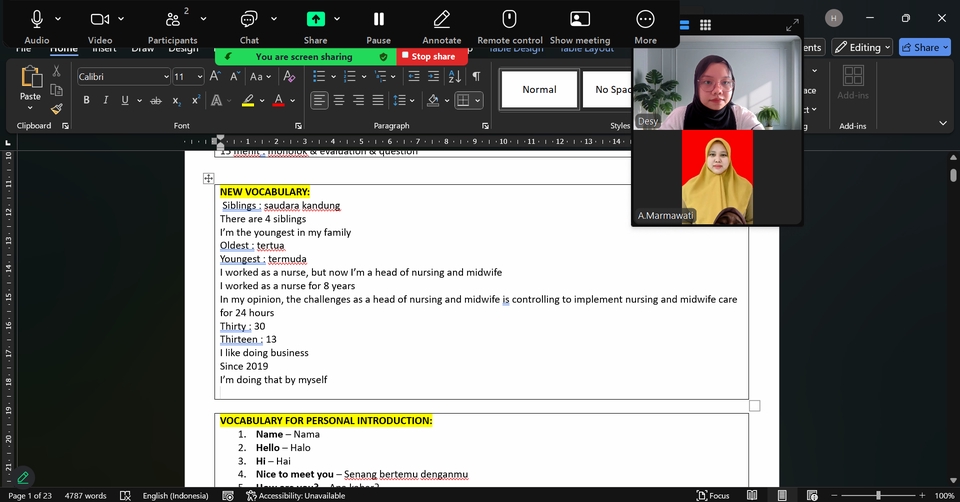Open Line and Paragraph Spacing menu
Viewport: 960px width, 502px height.
403,100
